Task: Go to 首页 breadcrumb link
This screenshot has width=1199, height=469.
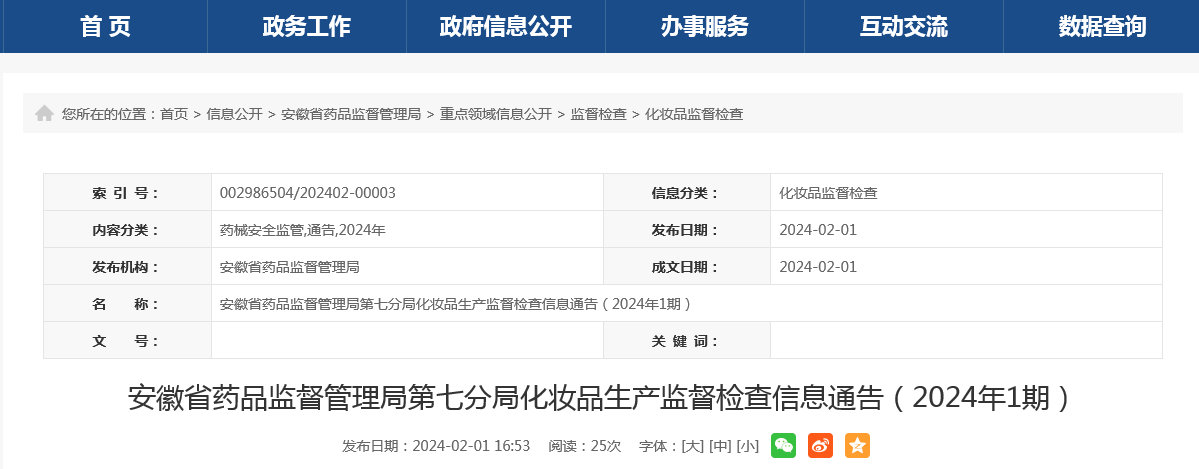Action: click(174, 114)
